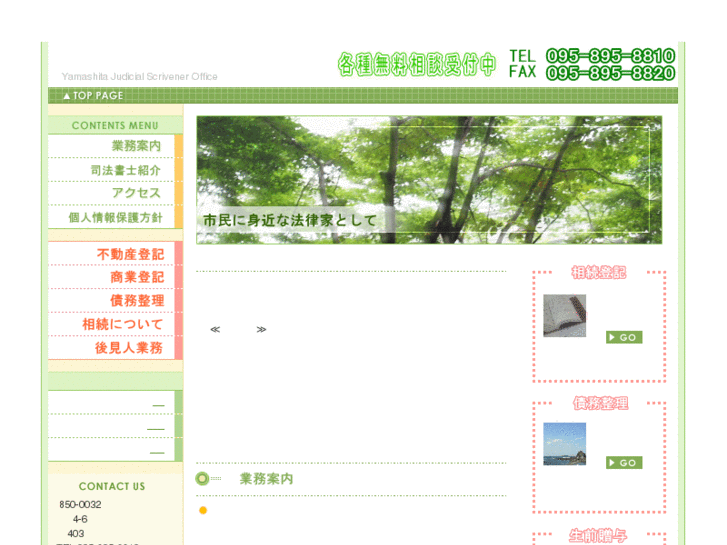The width and height of the screenshot is (727, 545).
Task: Click the previous « slideshow arrow
Action: coord(215,329)
